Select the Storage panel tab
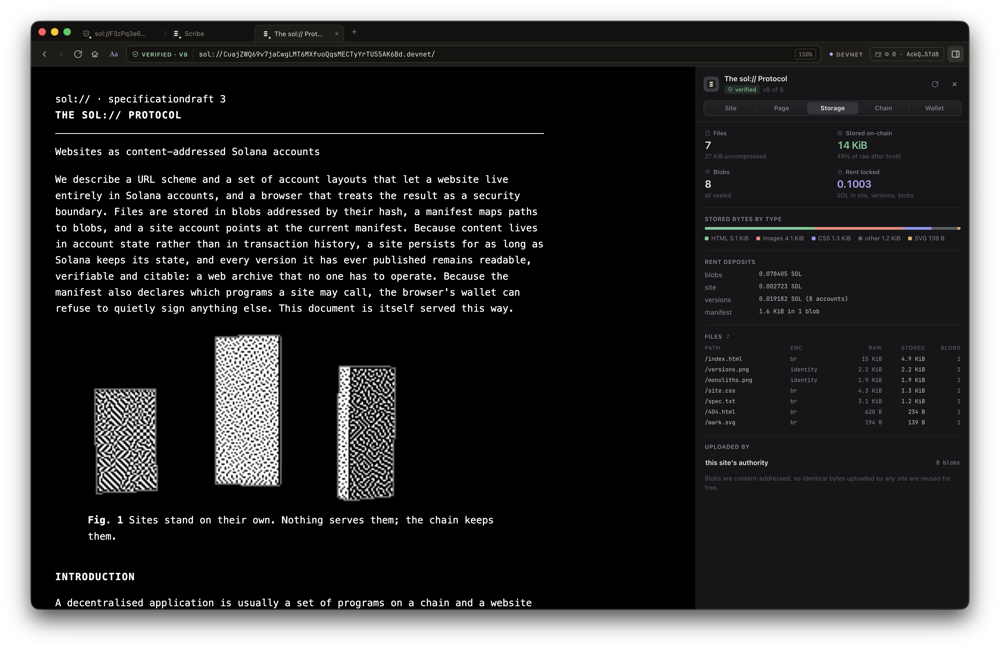 832,108
